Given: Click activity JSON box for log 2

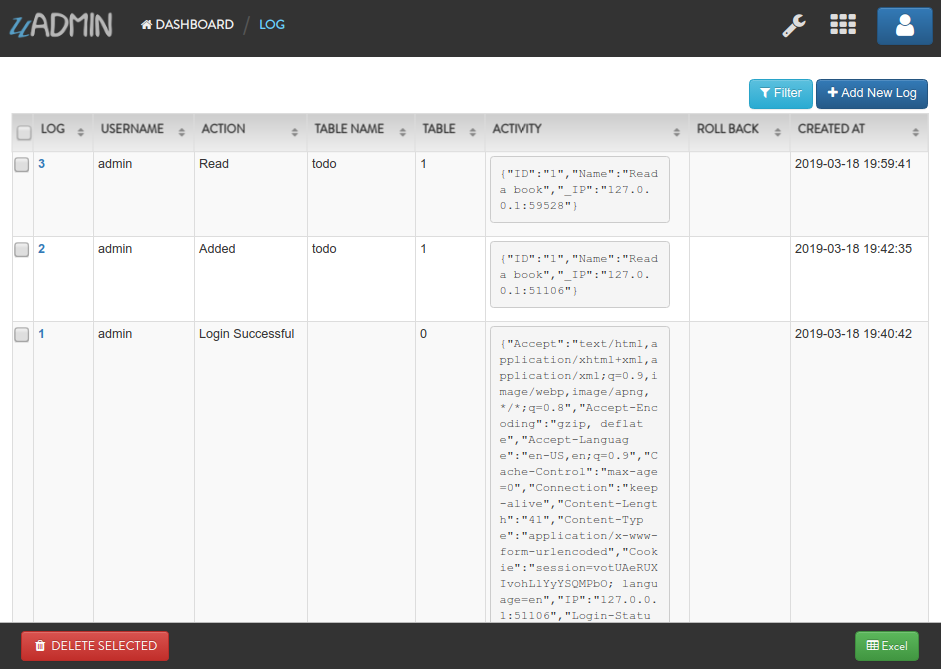Looking at the screenshot, I should click(580, 275).
